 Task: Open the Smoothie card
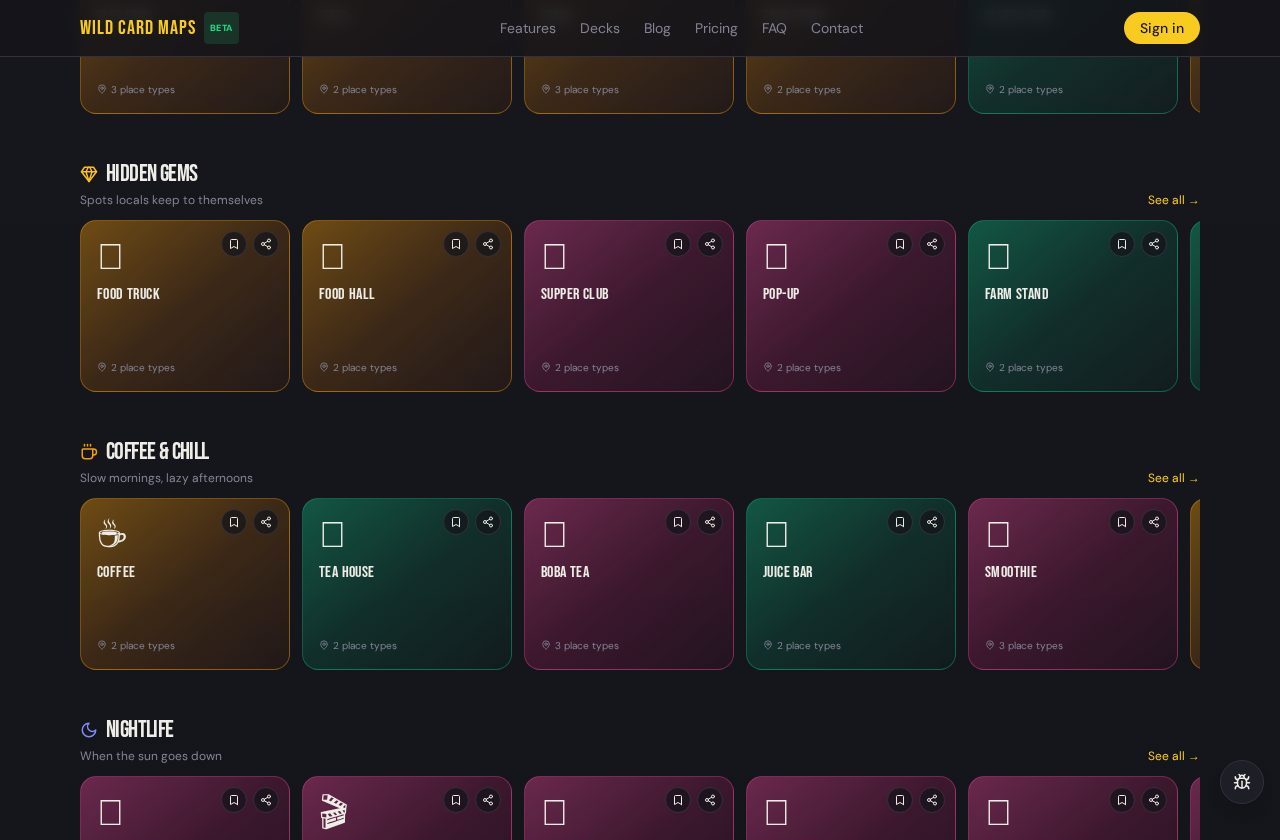[1073, 584]
